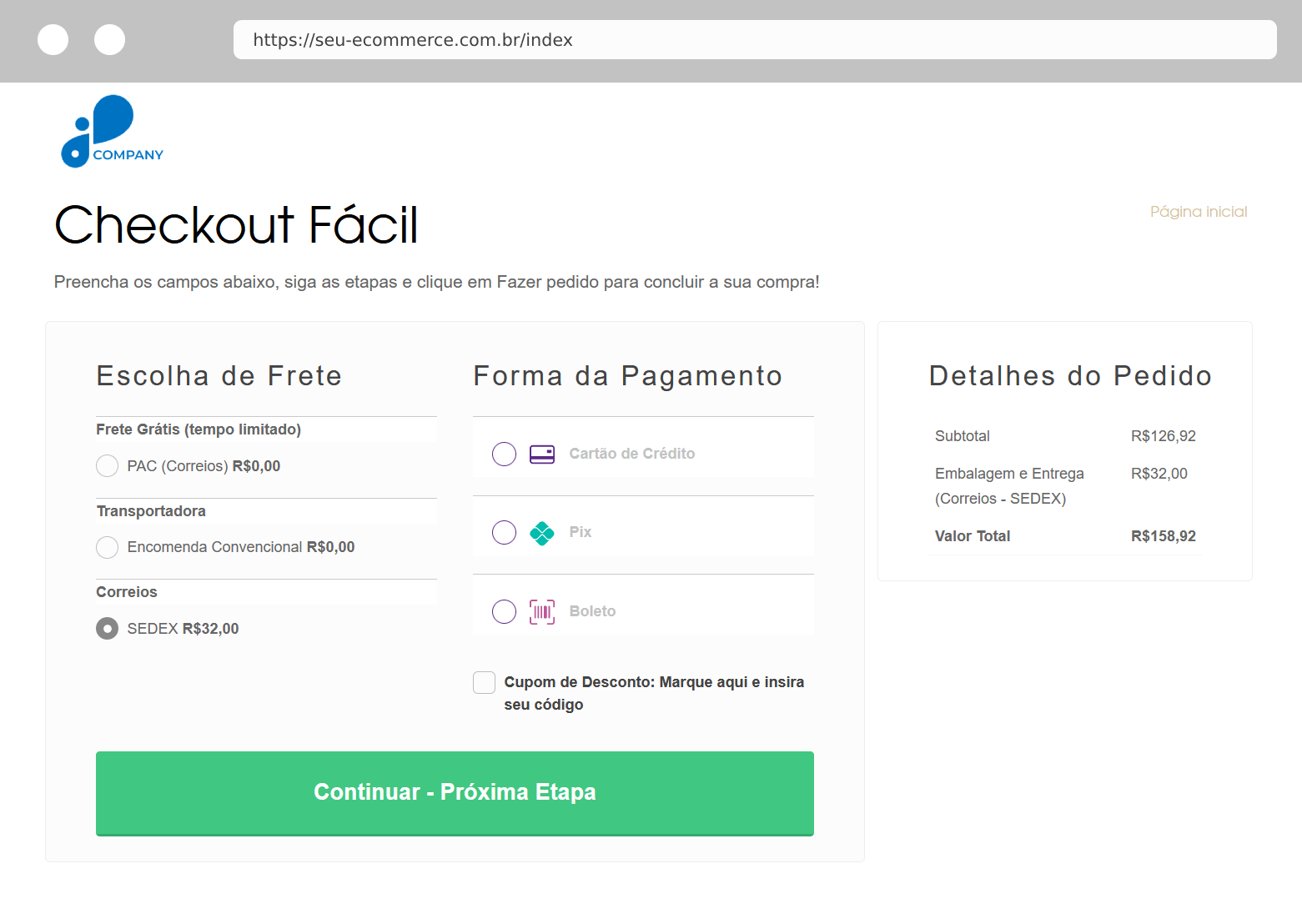Open the Página inicial link
This screenshot has width=1302, height=924.
pyautogui.click(x=1198, y=212)
